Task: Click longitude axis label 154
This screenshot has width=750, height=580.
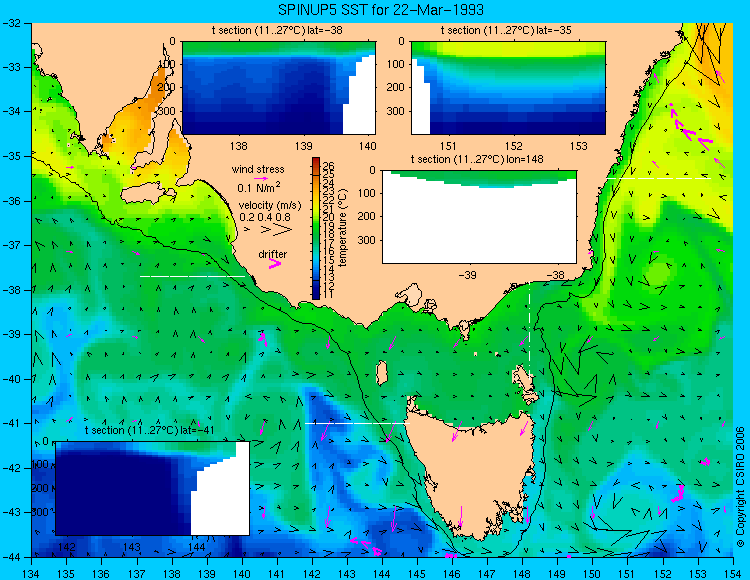Action: coord(733,574)
